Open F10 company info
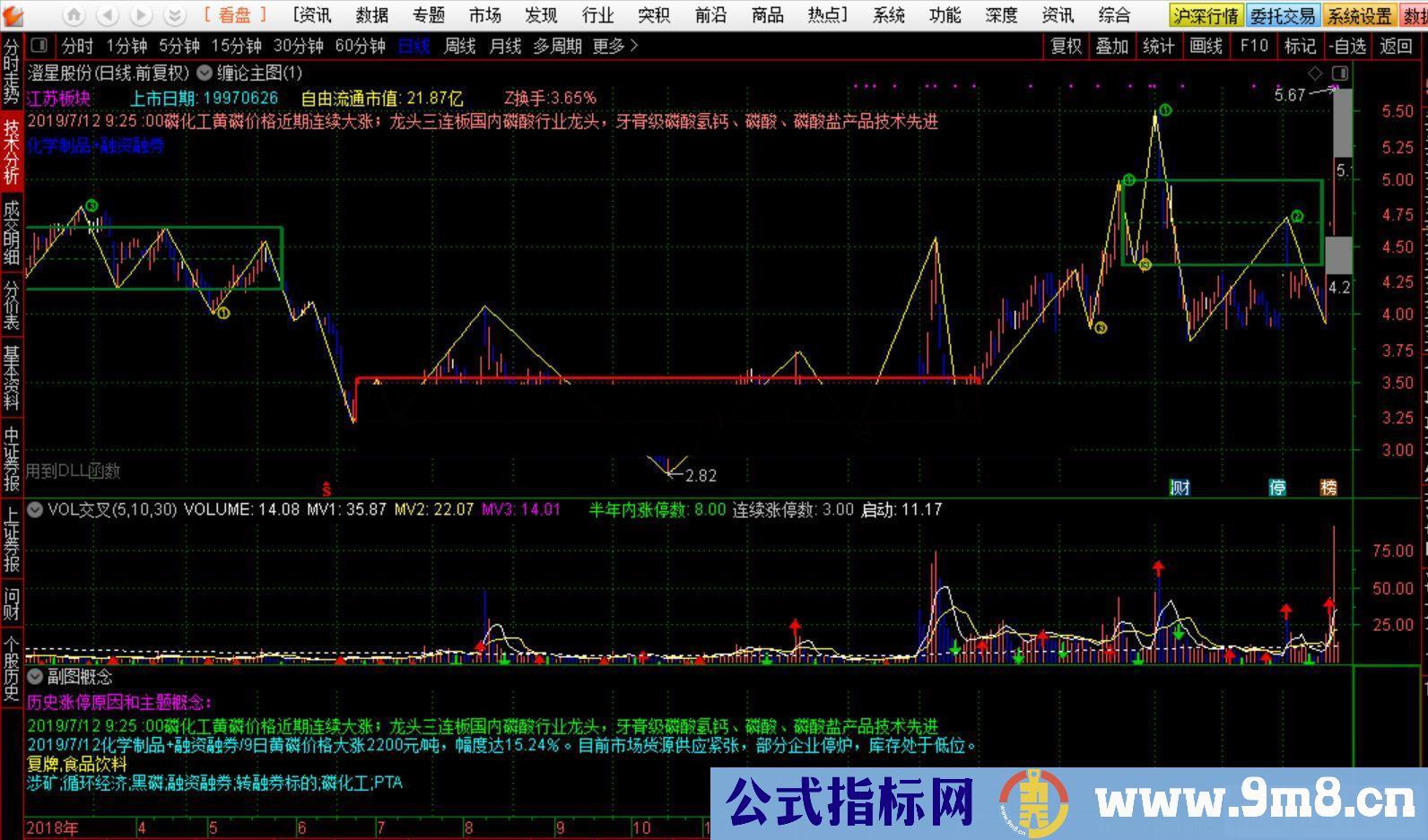 [1253, 46]
